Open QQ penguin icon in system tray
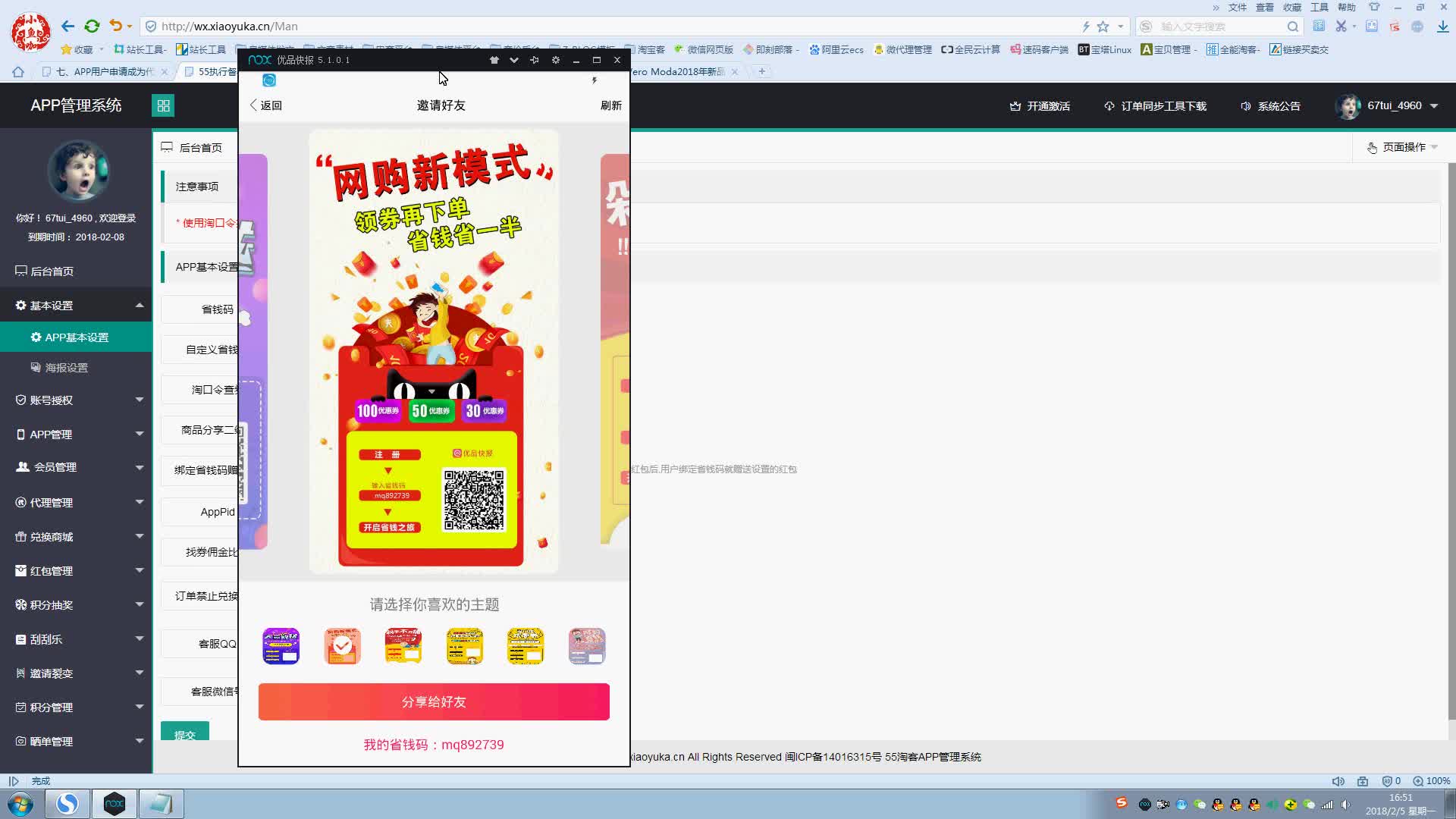The image size is (1456, 819). pos(1217,805)
